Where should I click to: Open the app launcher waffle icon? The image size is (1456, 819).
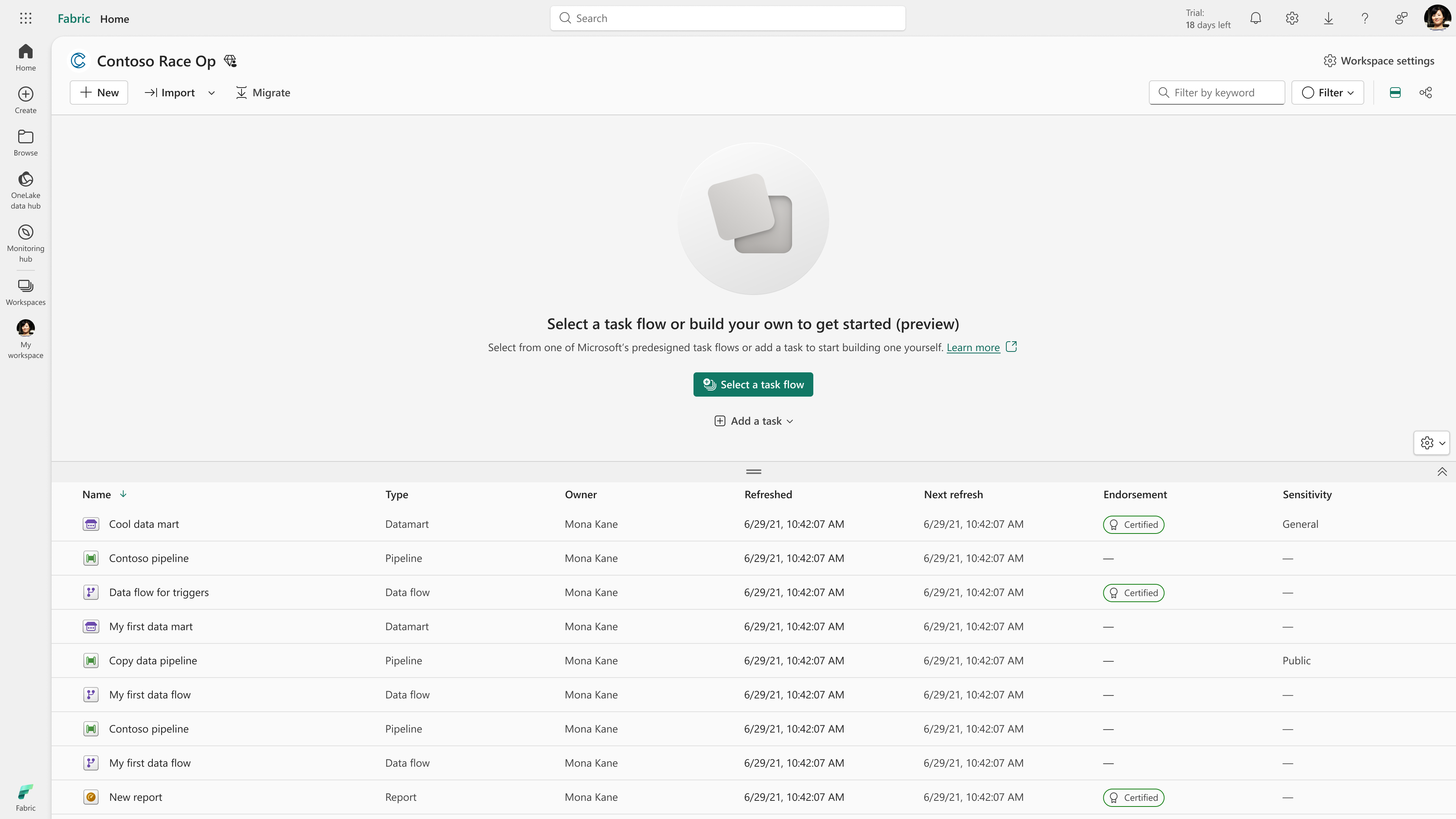(25, 18)
